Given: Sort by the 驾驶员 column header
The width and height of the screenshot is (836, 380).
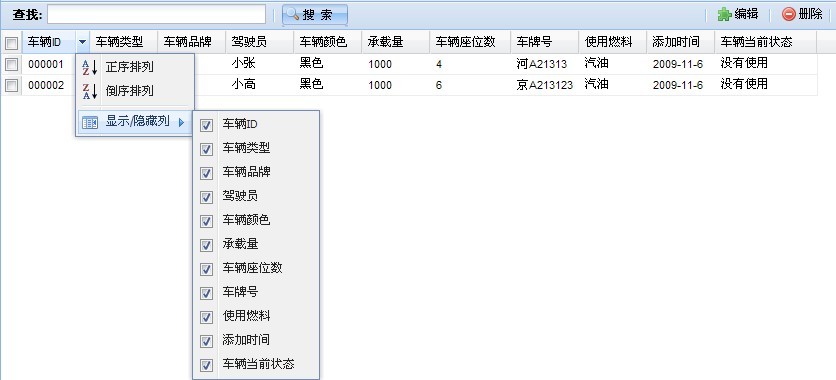Looking at the screenshot, I should click(260, 42).
